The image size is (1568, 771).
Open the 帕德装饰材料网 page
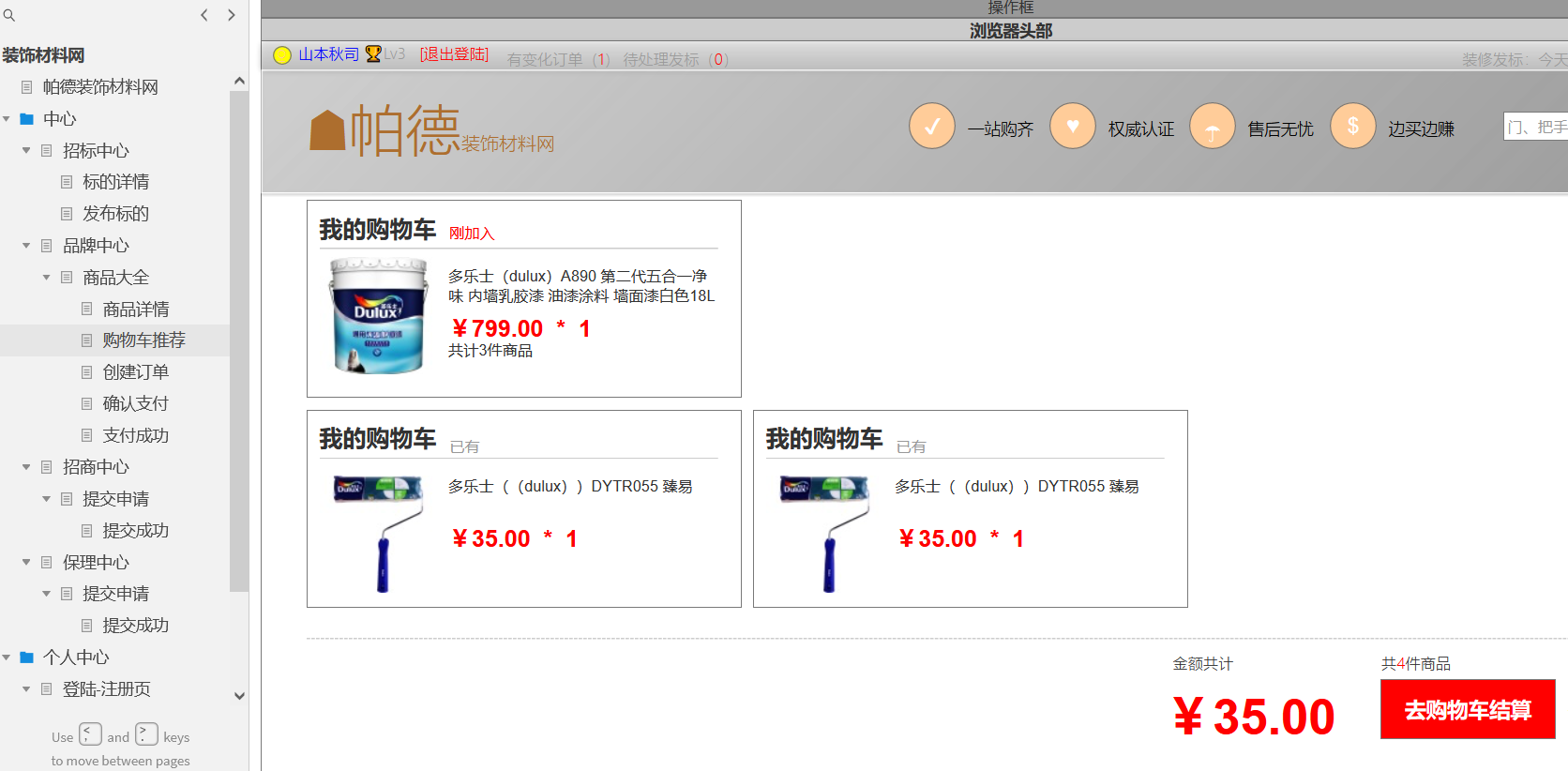tap(100, 87)
